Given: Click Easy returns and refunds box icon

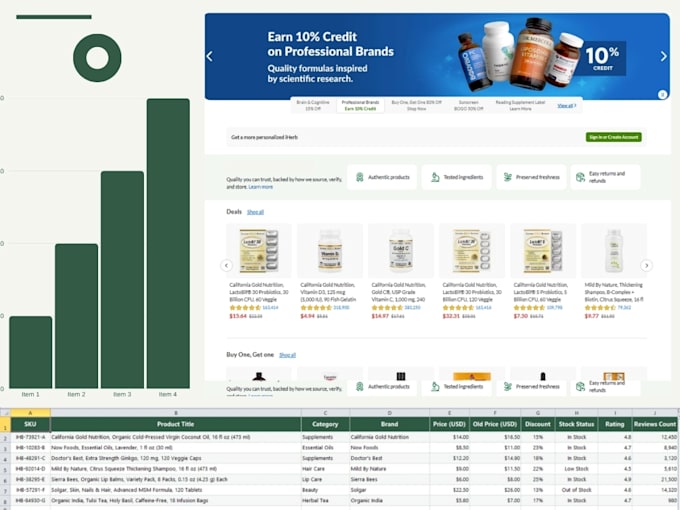Looking at the screenshot, I should [580, 177].
